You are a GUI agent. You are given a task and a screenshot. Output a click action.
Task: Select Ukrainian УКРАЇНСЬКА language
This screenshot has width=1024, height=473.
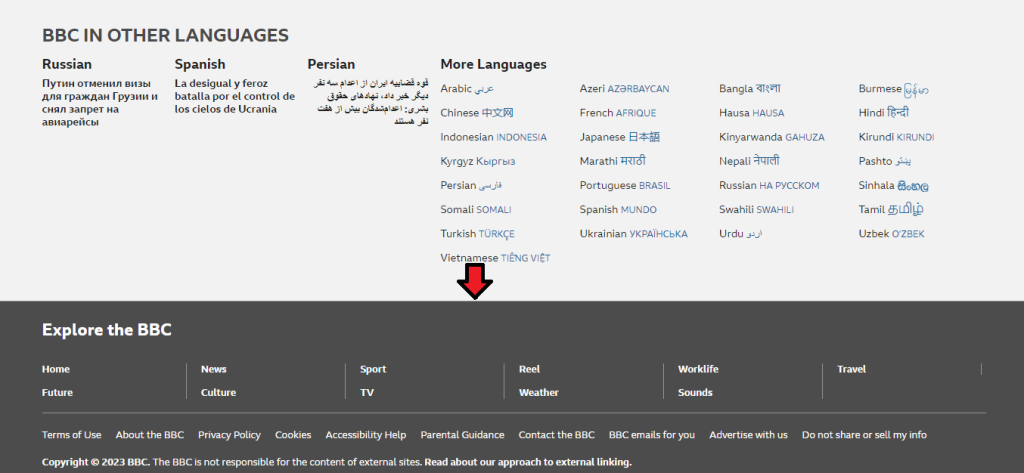point(633,233)
